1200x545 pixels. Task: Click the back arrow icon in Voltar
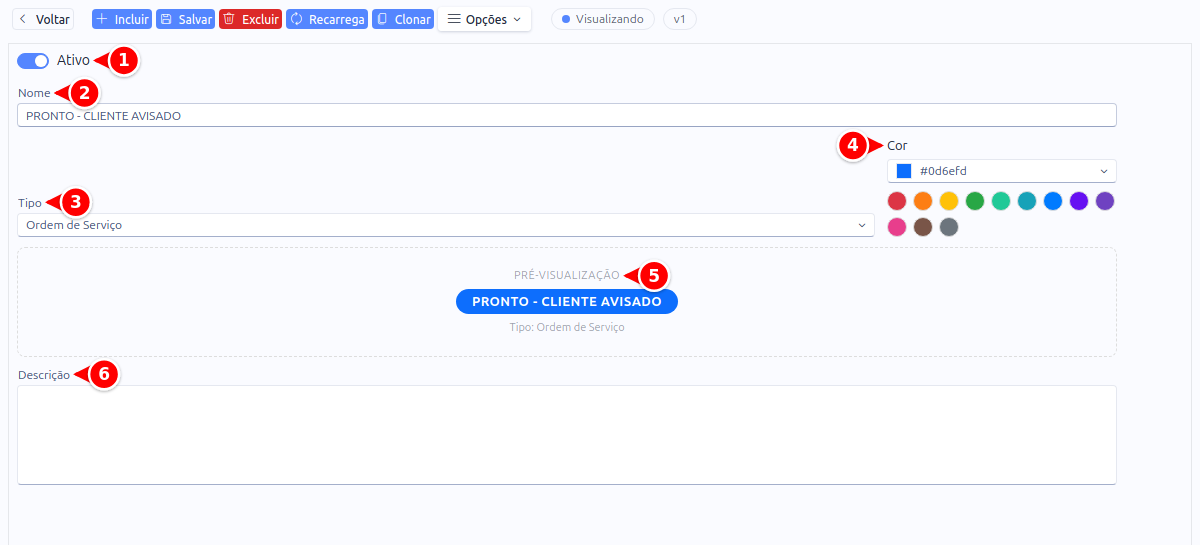pos(24,19)
